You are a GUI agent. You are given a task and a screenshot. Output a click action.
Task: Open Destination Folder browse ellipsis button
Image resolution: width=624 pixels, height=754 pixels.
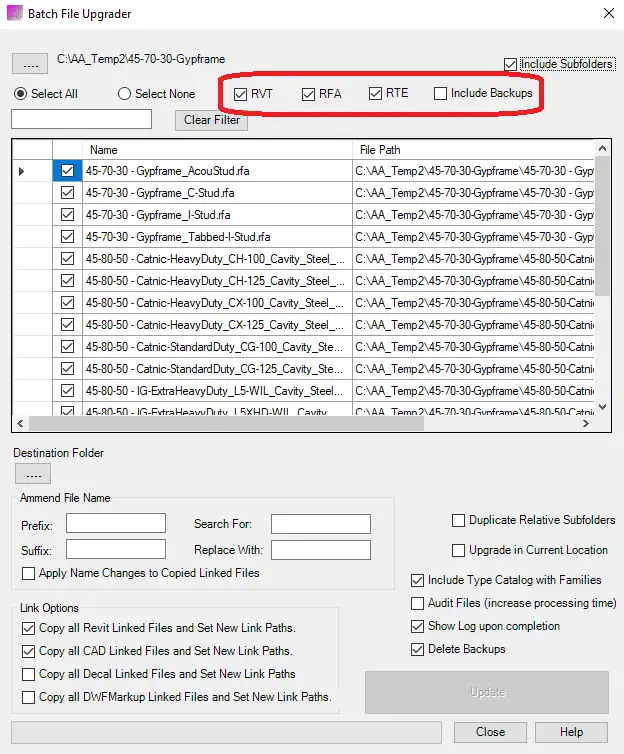coord(31,474)
